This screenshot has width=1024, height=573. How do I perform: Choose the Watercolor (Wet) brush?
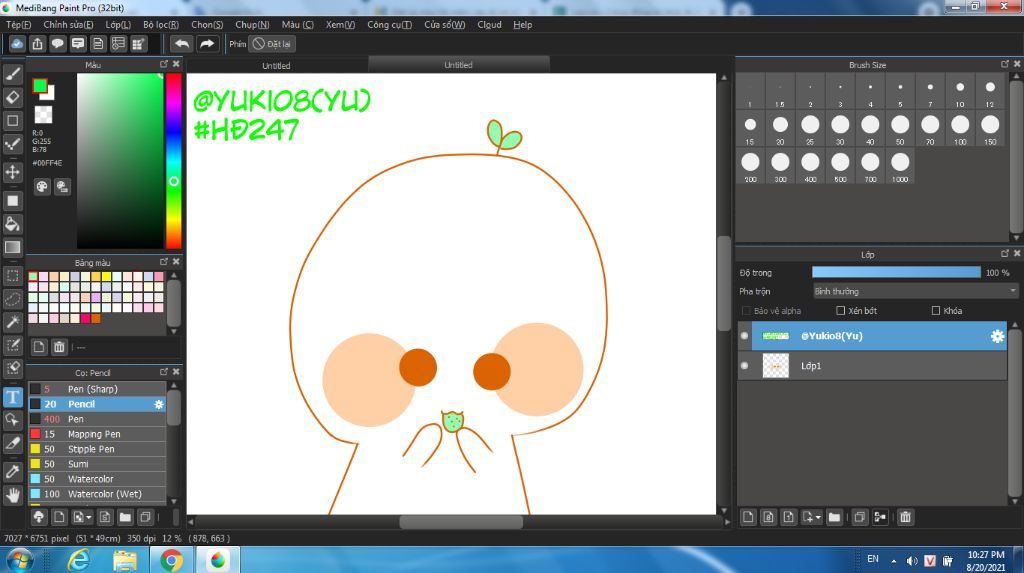point(98,494)
